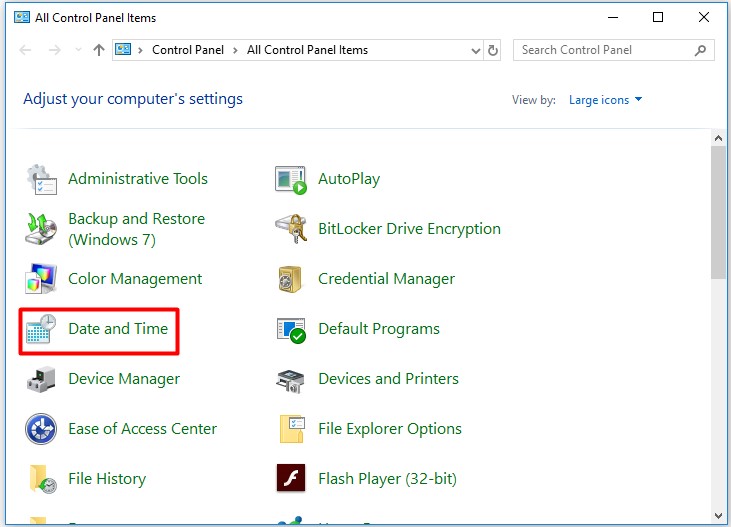731x527 pixels.
Task: Open BitLocker Drive Encryption link
Action: click(409, 229)
